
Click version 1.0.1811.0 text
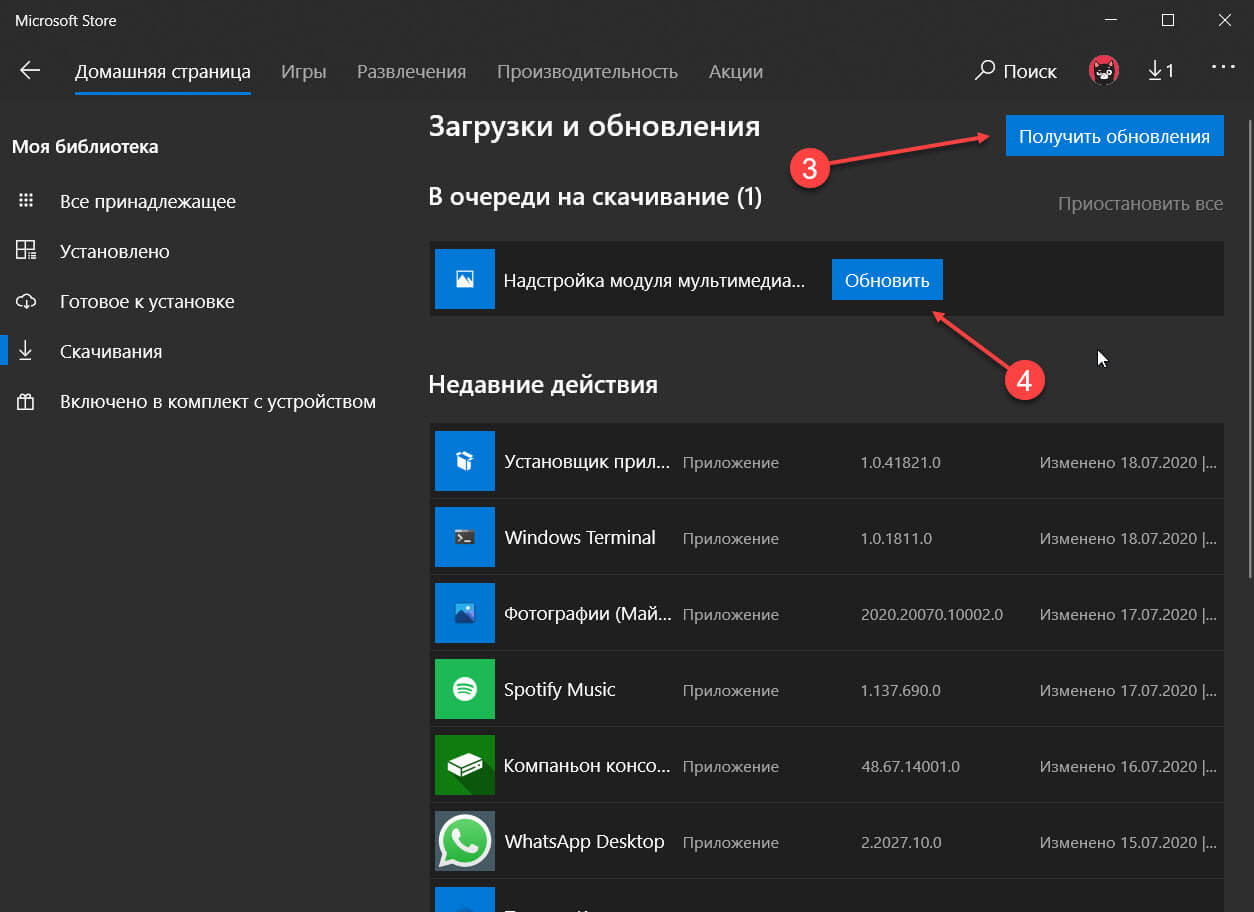click(x=897, y=538)
